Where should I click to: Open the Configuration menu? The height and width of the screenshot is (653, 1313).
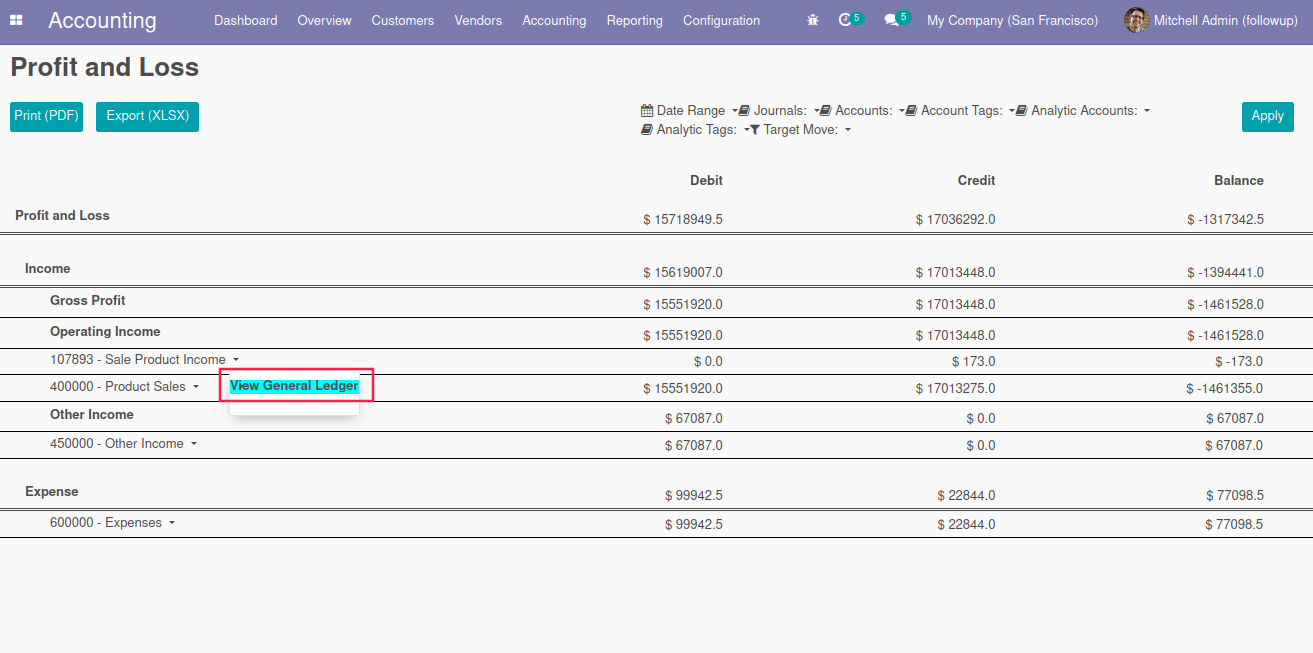coord(721,20)
